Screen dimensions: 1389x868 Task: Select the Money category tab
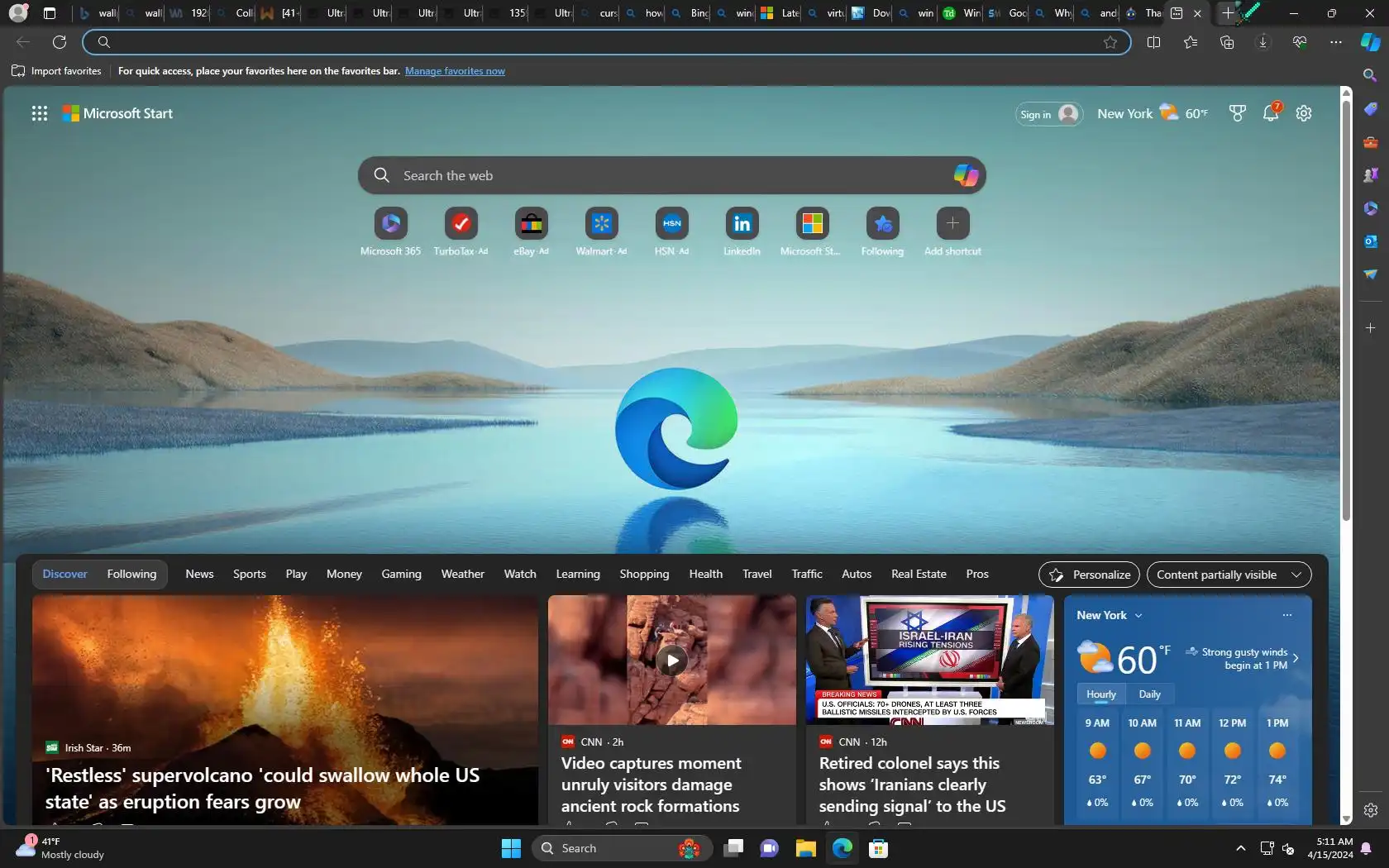tap(344, 574)
